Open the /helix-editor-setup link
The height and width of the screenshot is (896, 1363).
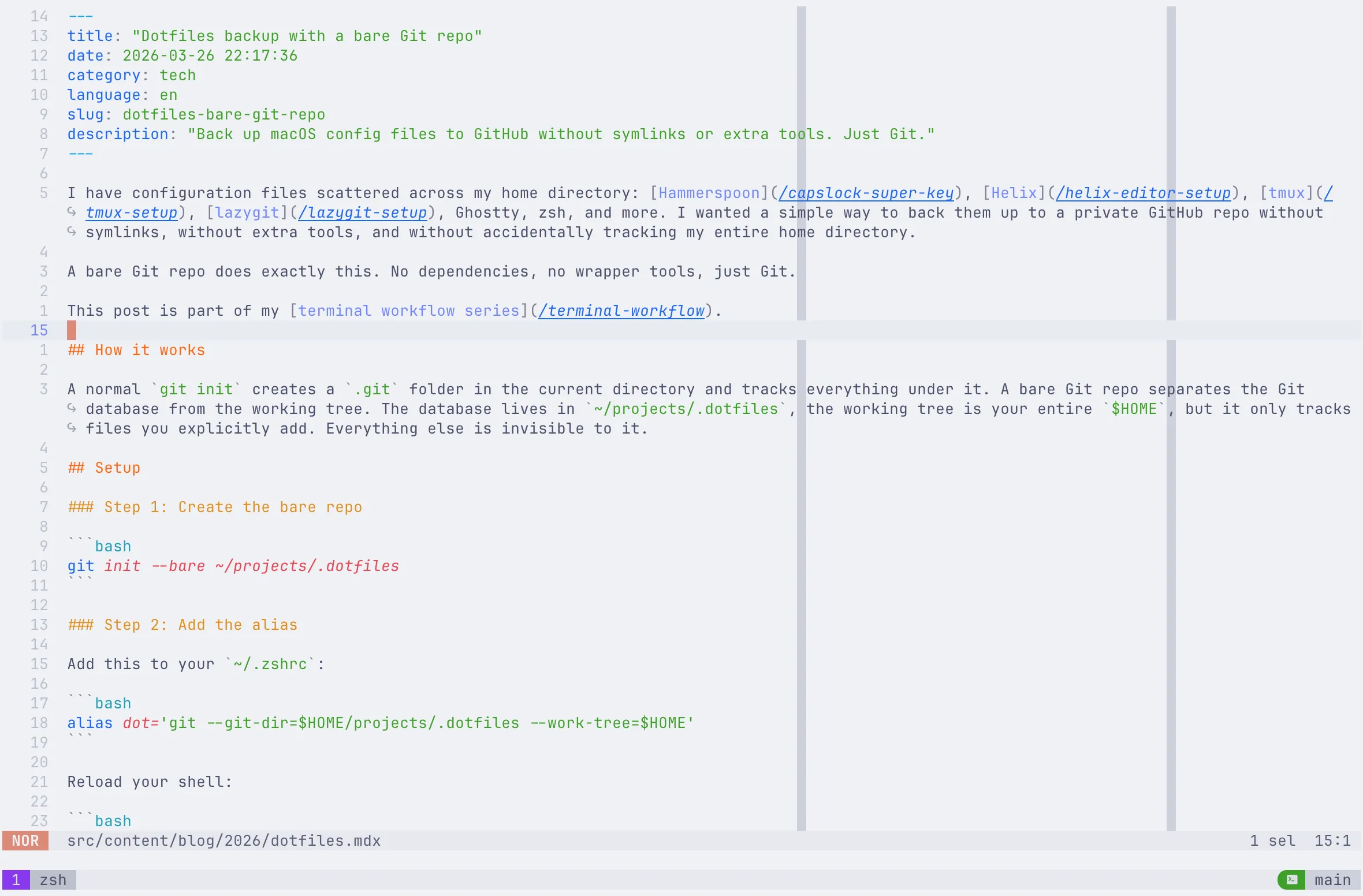click(x=1143, y=193)
